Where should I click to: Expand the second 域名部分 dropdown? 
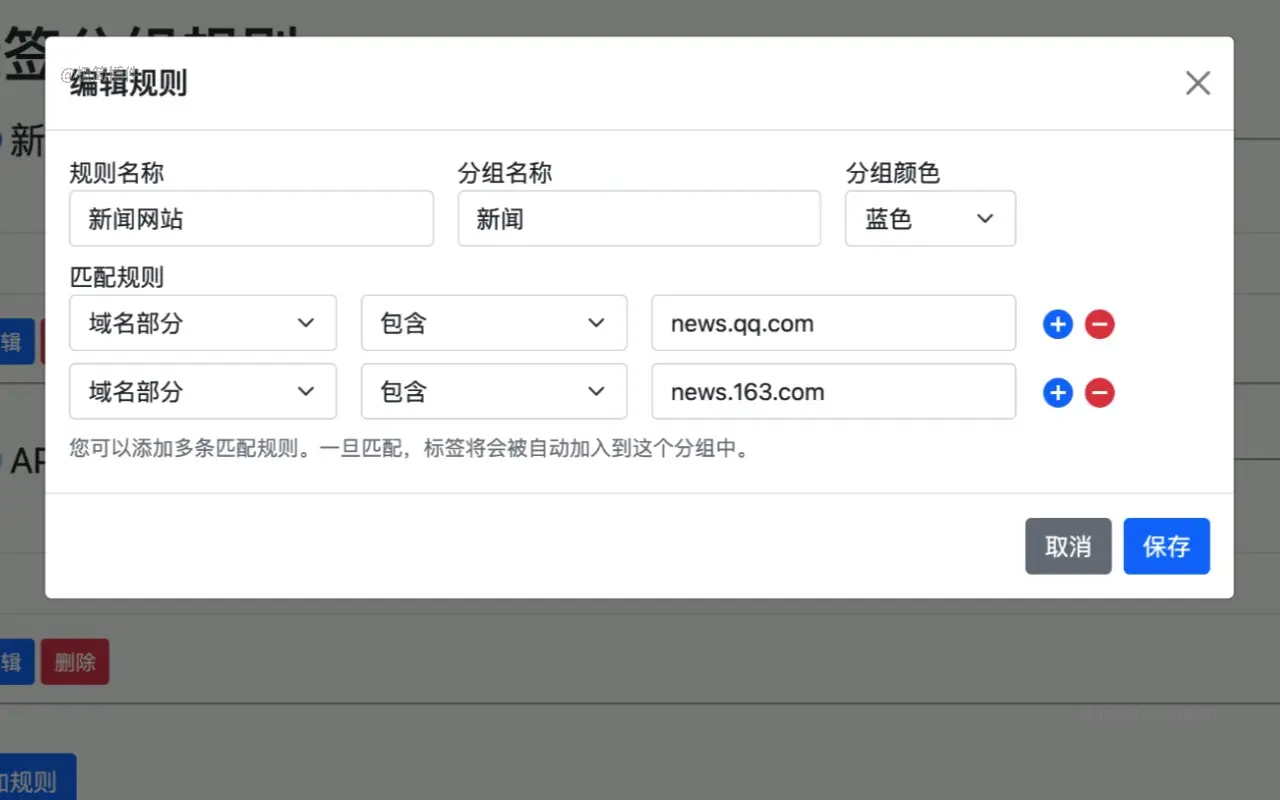pyautogui.click(x=203, y=391)
